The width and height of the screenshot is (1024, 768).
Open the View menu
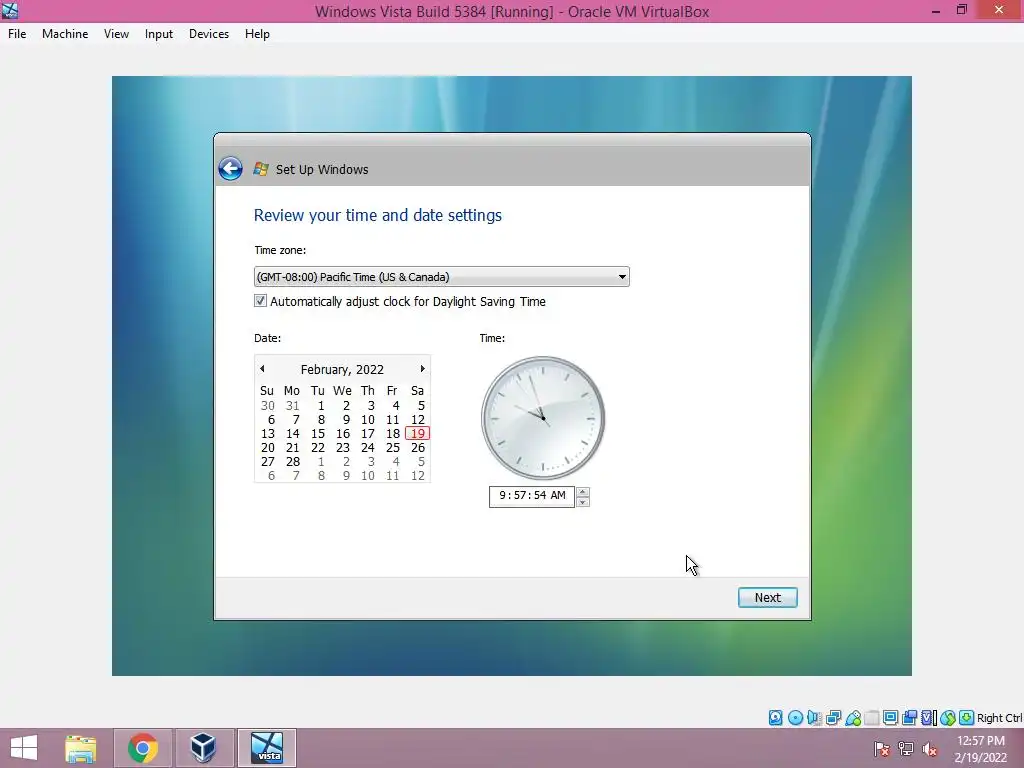pos(116,34)
